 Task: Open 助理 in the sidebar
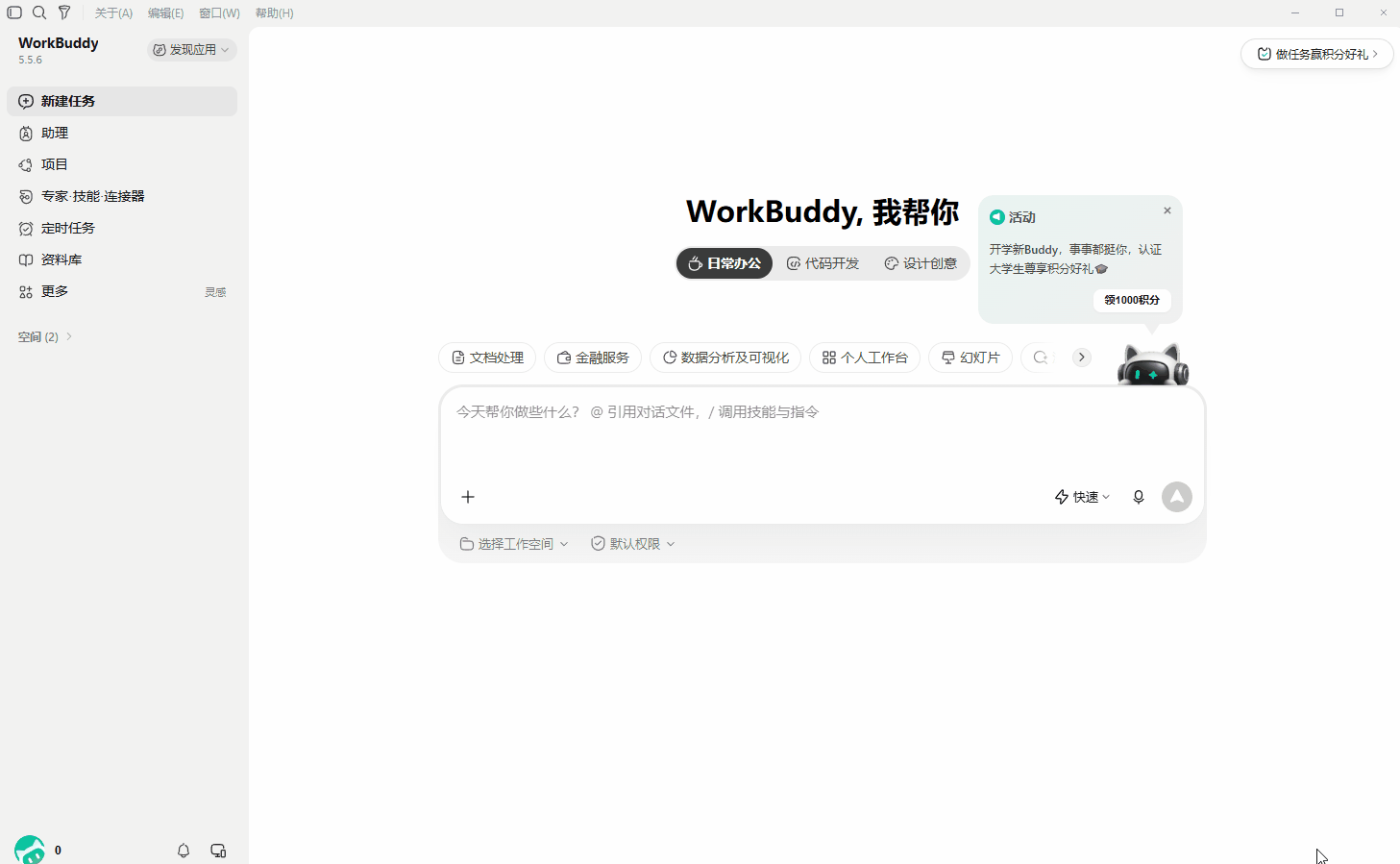[122, 133]
